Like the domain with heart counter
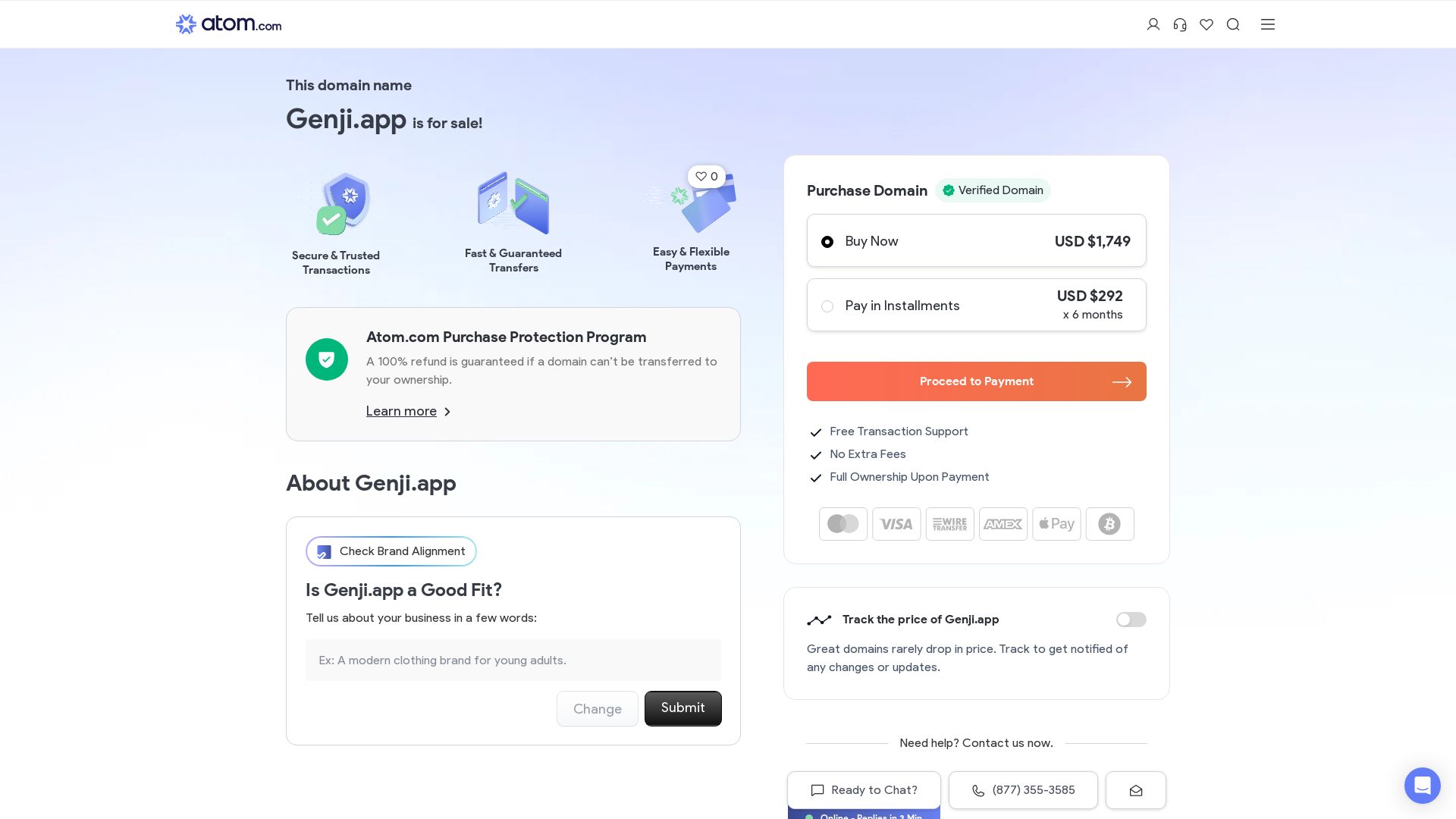 (706, 177)
